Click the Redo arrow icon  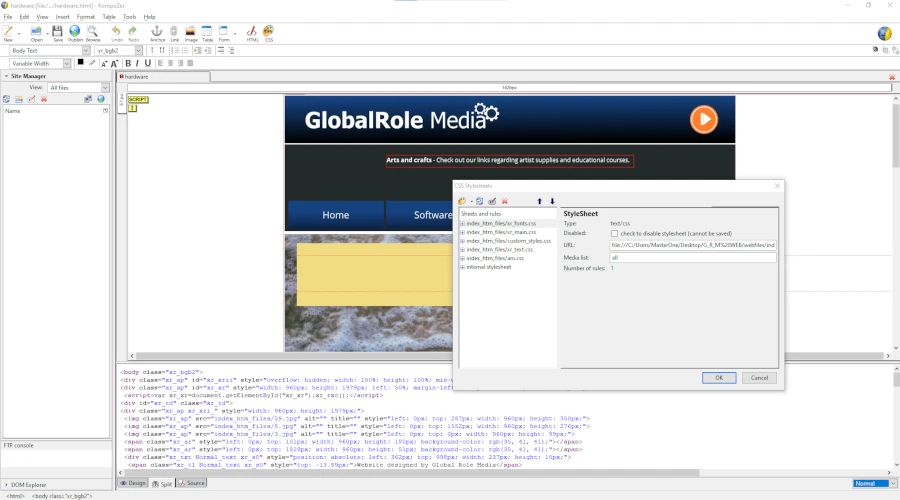(133, 31)
